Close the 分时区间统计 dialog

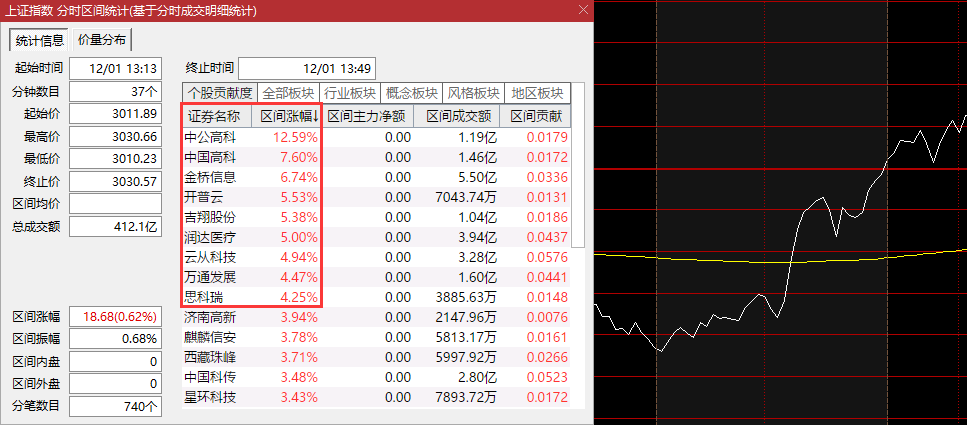point(583,10)
